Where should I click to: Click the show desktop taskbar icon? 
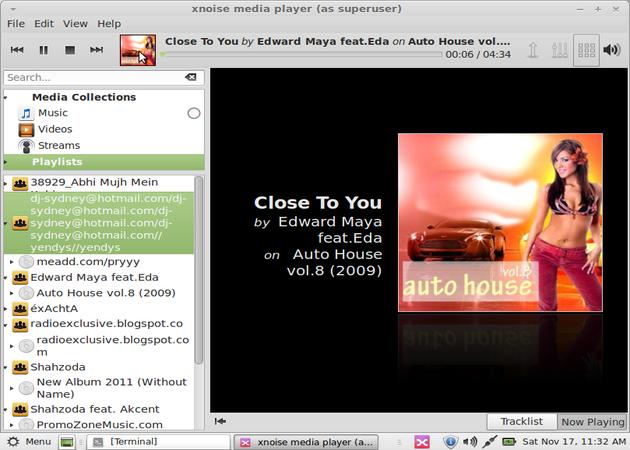[x=66, y=442]
